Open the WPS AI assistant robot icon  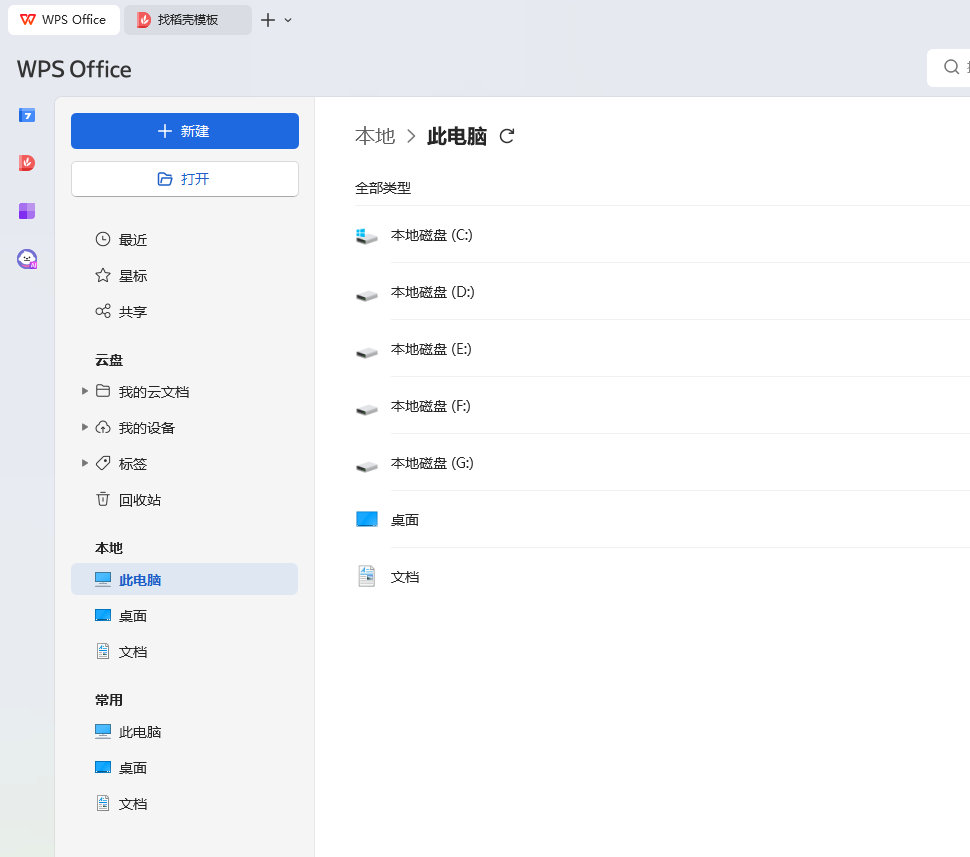pos(27,259)
